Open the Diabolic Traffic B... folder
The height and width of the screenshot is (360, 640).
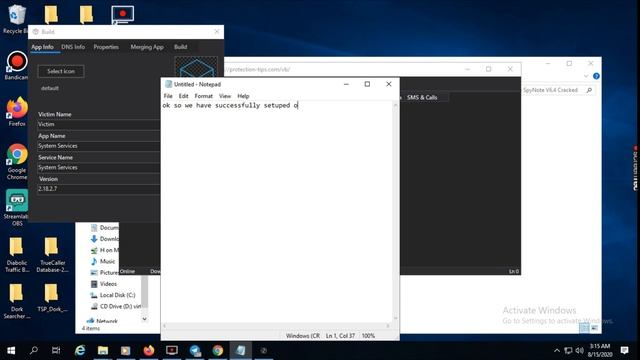pyautogui.click(x=17, y=255)
